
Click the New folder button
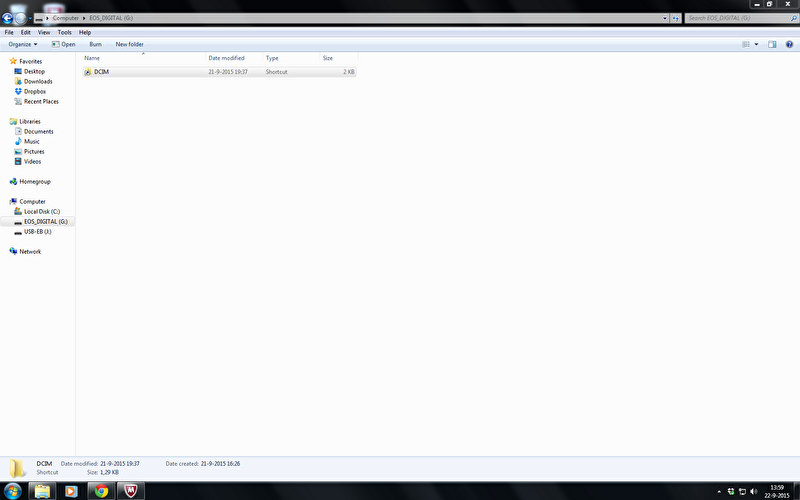point(129,44)
